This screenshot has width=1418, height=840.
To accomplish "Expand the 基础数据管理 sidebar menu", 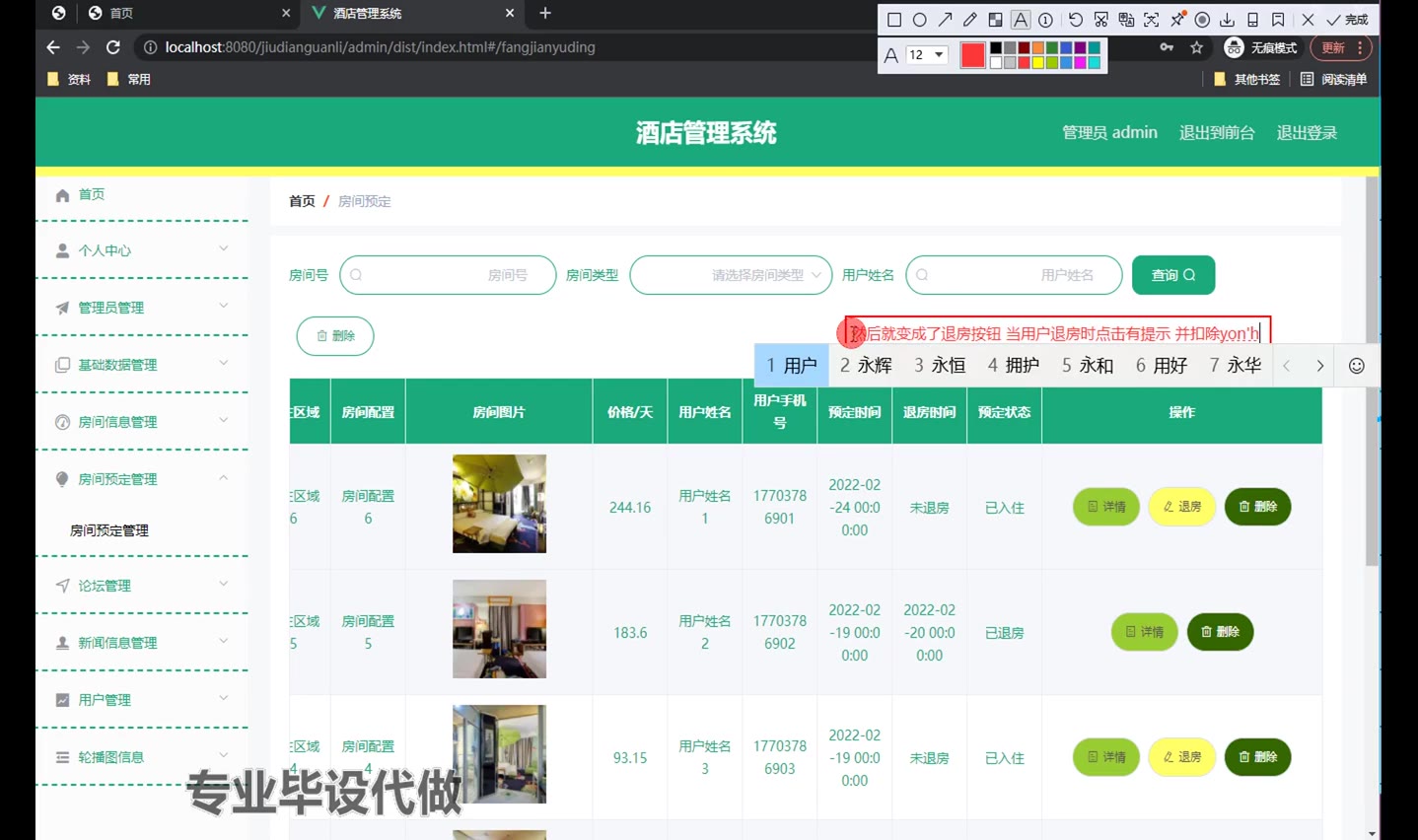I will pos(142,365).
